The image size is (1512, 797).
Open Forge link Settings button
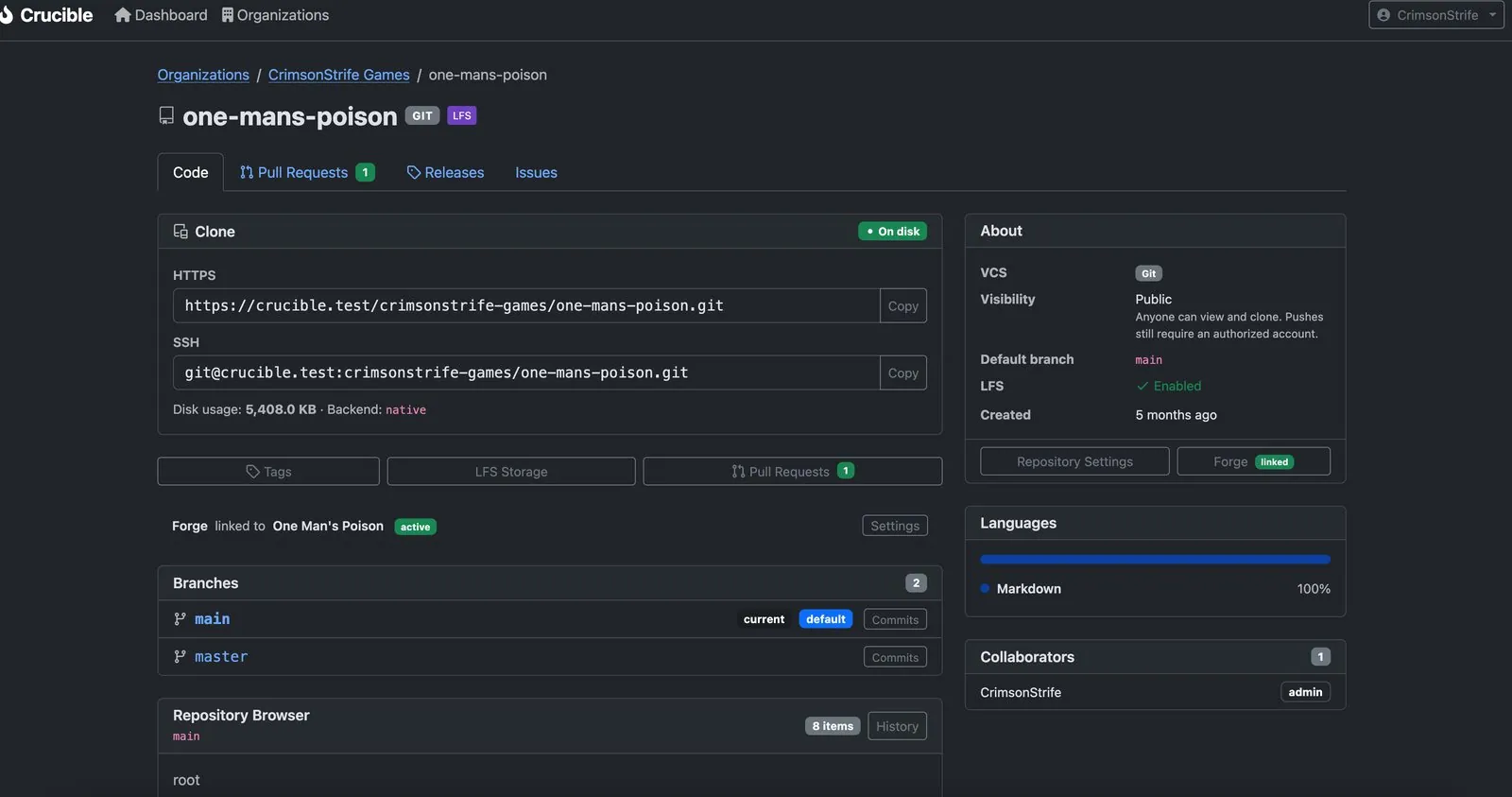click(895, 526)
